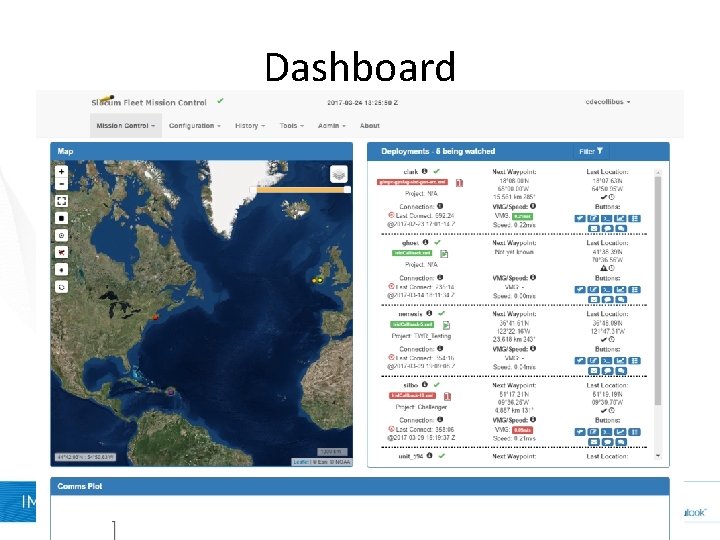Click the nemesis VMG/Speed info icon
This screenshot has width=720, height=540.
533,349
